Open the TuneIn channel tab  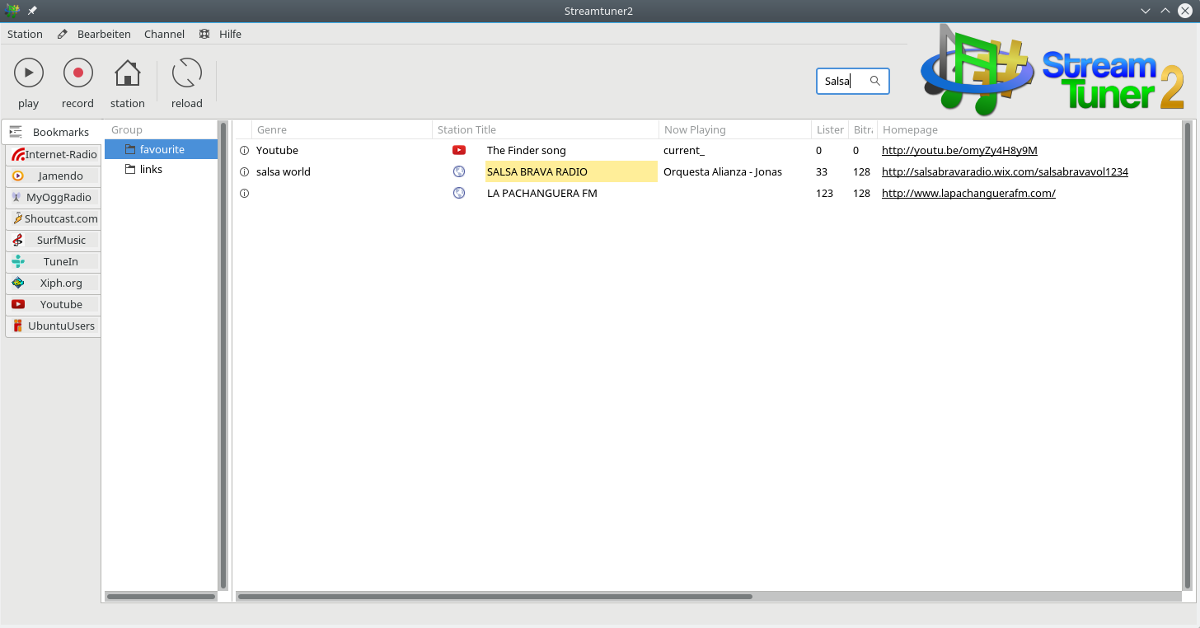click(x=54, y=262)
